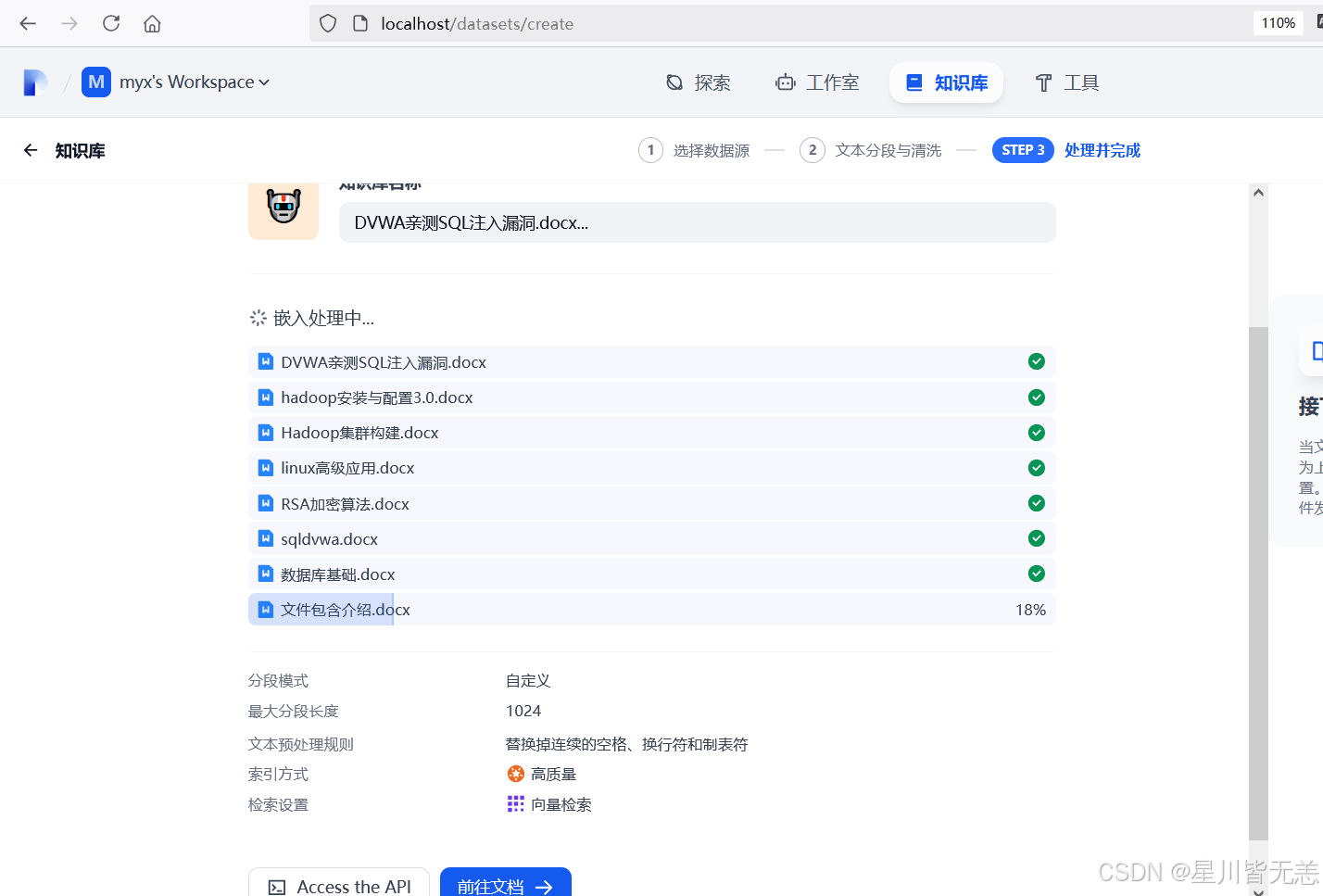Click file icon of linux高级应用.docx
The height and width of the screenshot is (896, 1323).
pyautogui.click(x=265, y=467)
